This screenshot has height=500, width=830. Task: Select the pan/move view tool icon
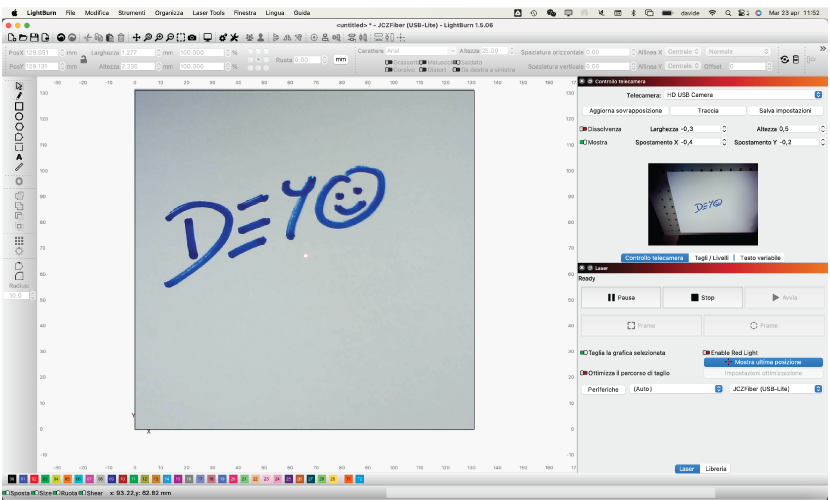pos(136,38)
